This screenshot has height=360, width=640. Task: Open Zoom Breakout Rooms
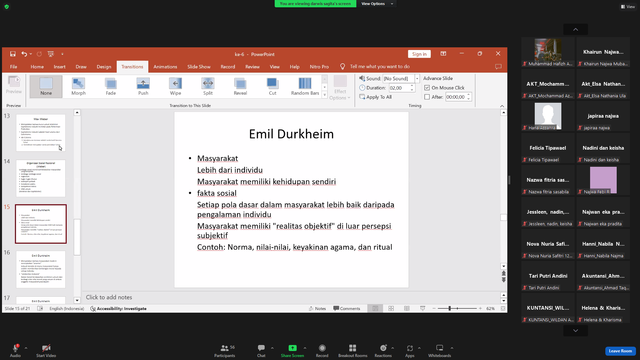353,351
